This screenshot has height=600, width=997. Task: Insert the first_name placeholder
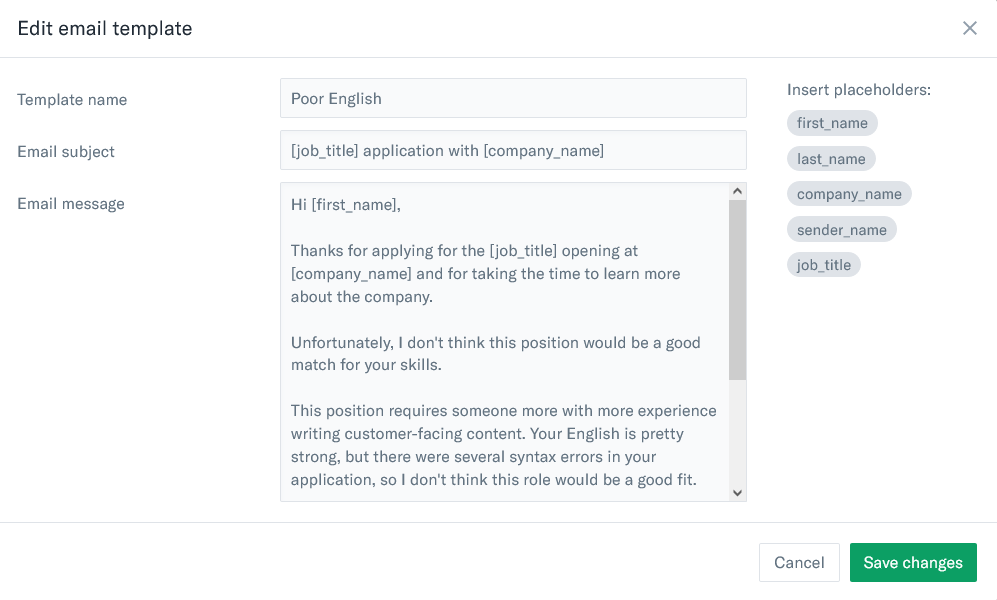pyautogui.click(x=832, y=123)
